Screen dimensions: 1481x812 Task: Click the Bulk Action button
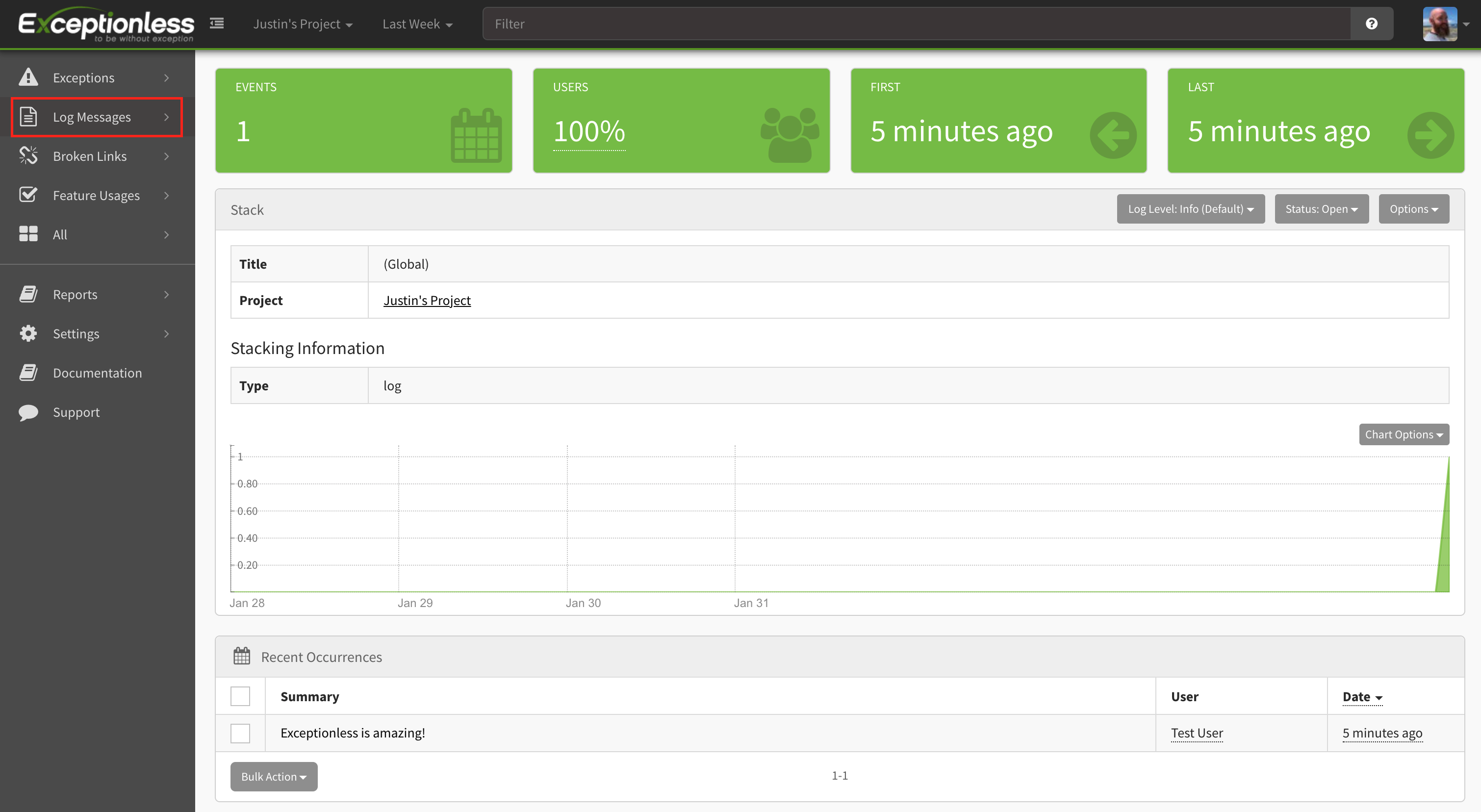pyautogui.click(x=274, y=776)
